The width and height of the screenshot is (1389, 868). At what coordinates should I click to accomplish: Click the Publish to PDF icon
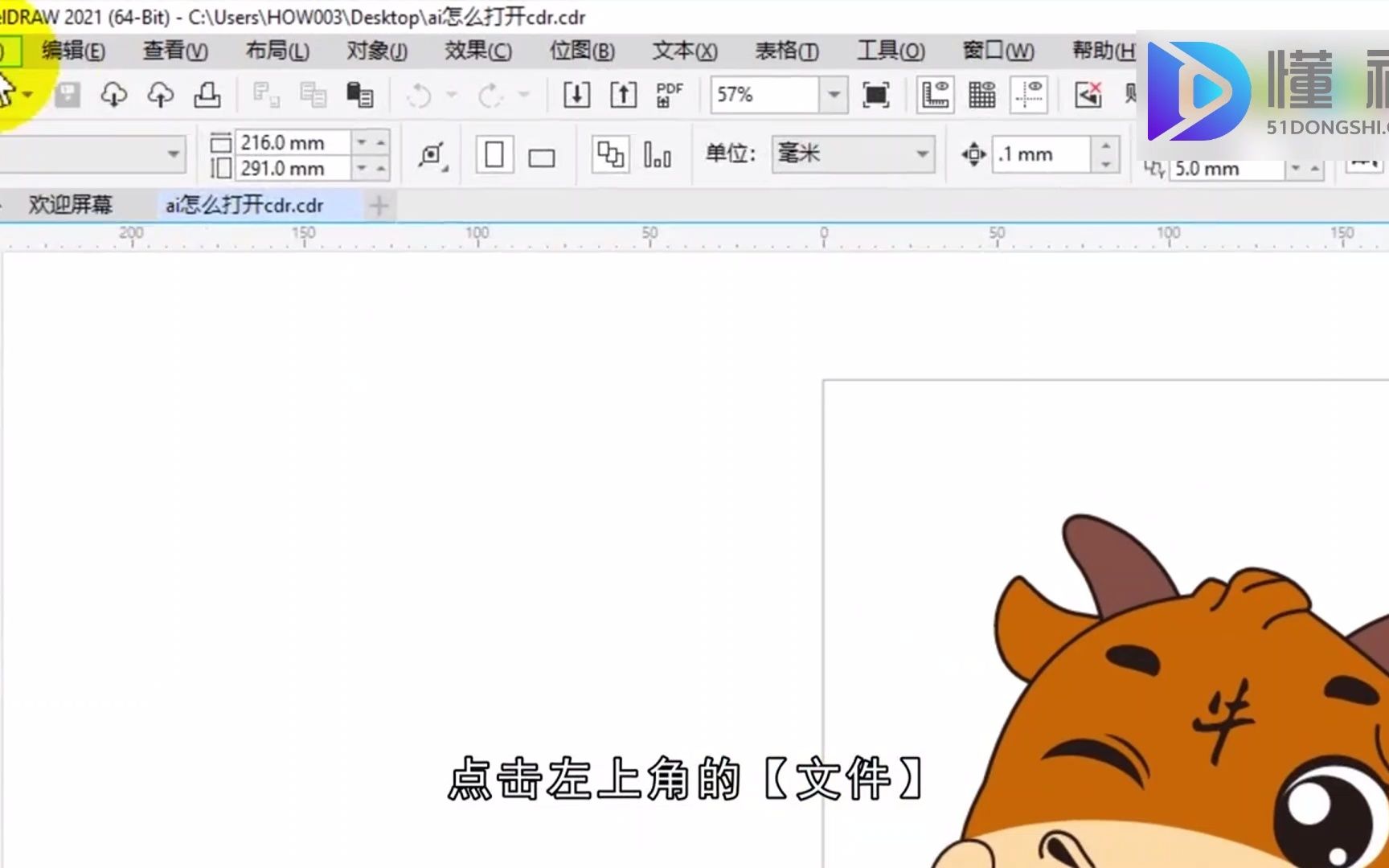click(x=669, y=95)
